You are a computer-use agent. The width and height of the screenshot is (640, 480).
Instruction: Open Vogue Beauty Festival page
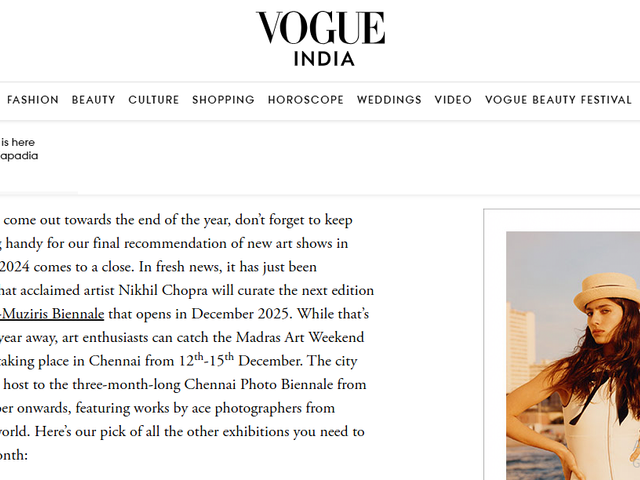coord(558,100)
